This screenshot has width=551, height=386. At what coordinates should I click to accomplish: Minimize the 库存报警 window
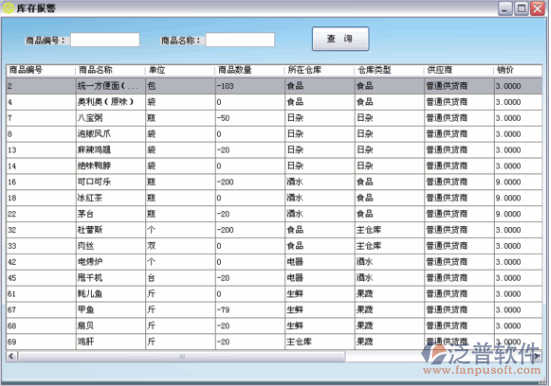(505, 8)
